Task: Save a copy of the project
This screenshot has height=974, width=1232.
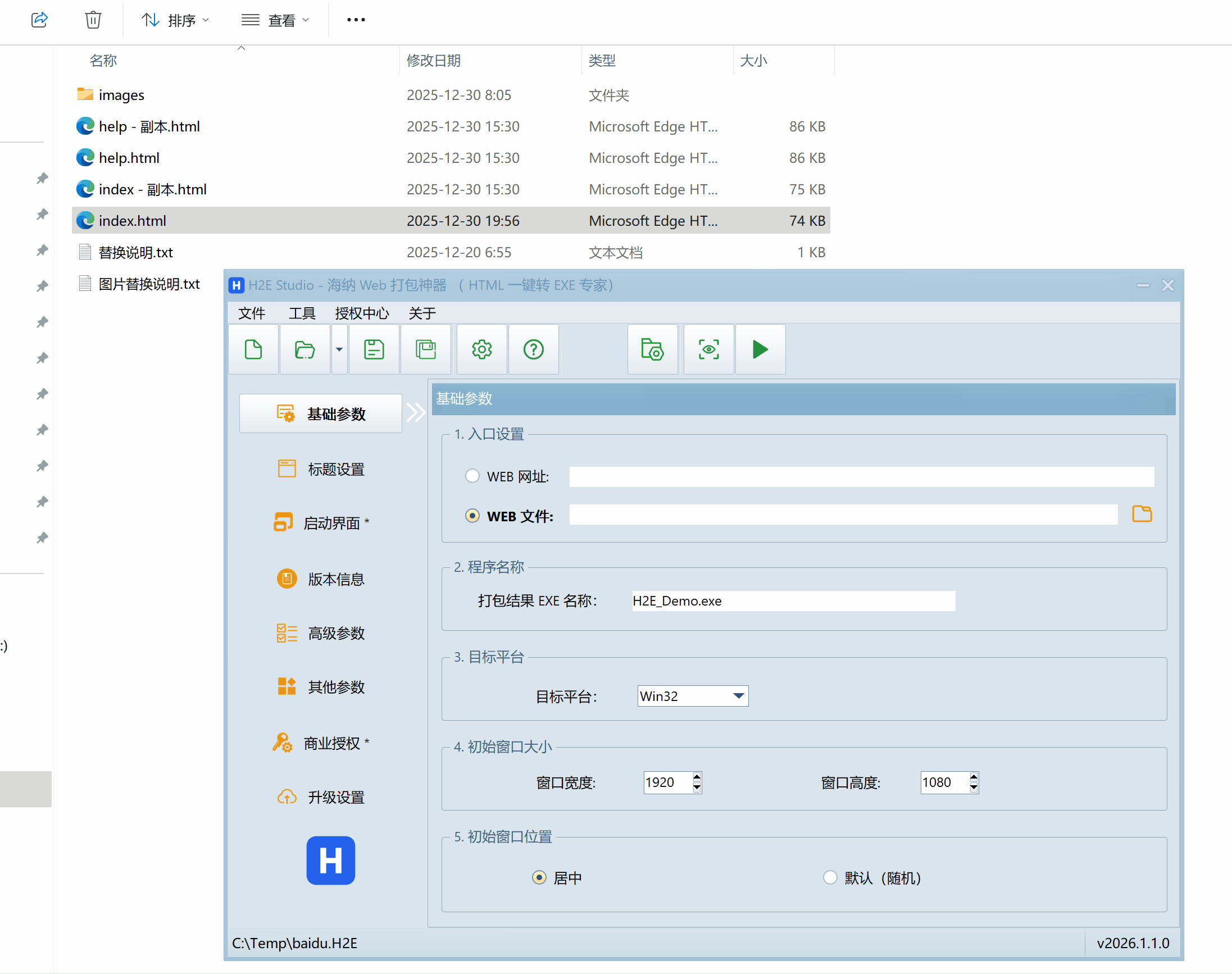Action: [425, 349]
